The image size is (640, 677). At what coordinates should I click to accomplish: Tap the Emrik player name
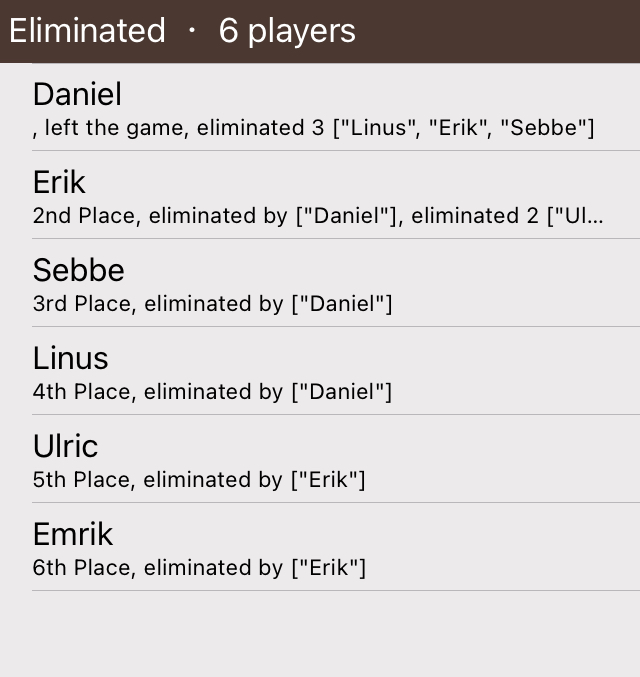click(x=73, y=534)
